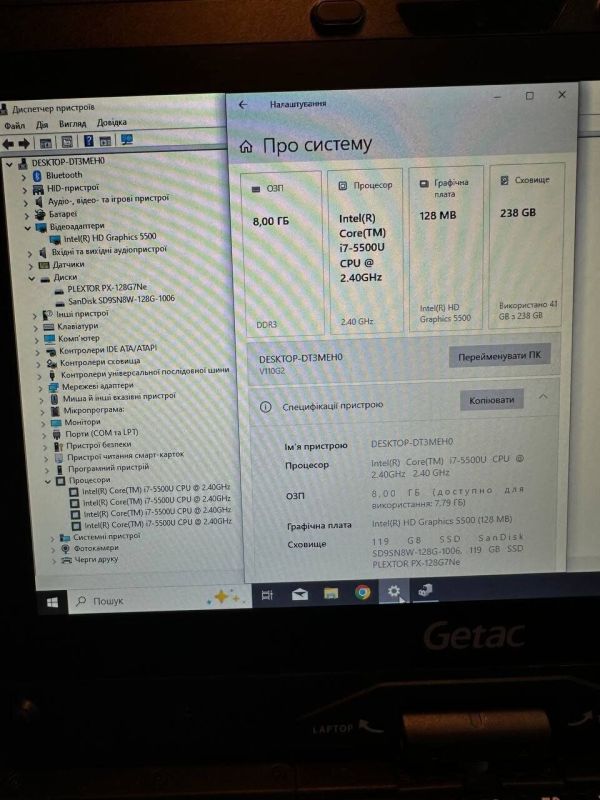The height and width of the screenshot is (800, 600).
Task: Open File Explorer from taskbar
Action: (x=331, y=593)
